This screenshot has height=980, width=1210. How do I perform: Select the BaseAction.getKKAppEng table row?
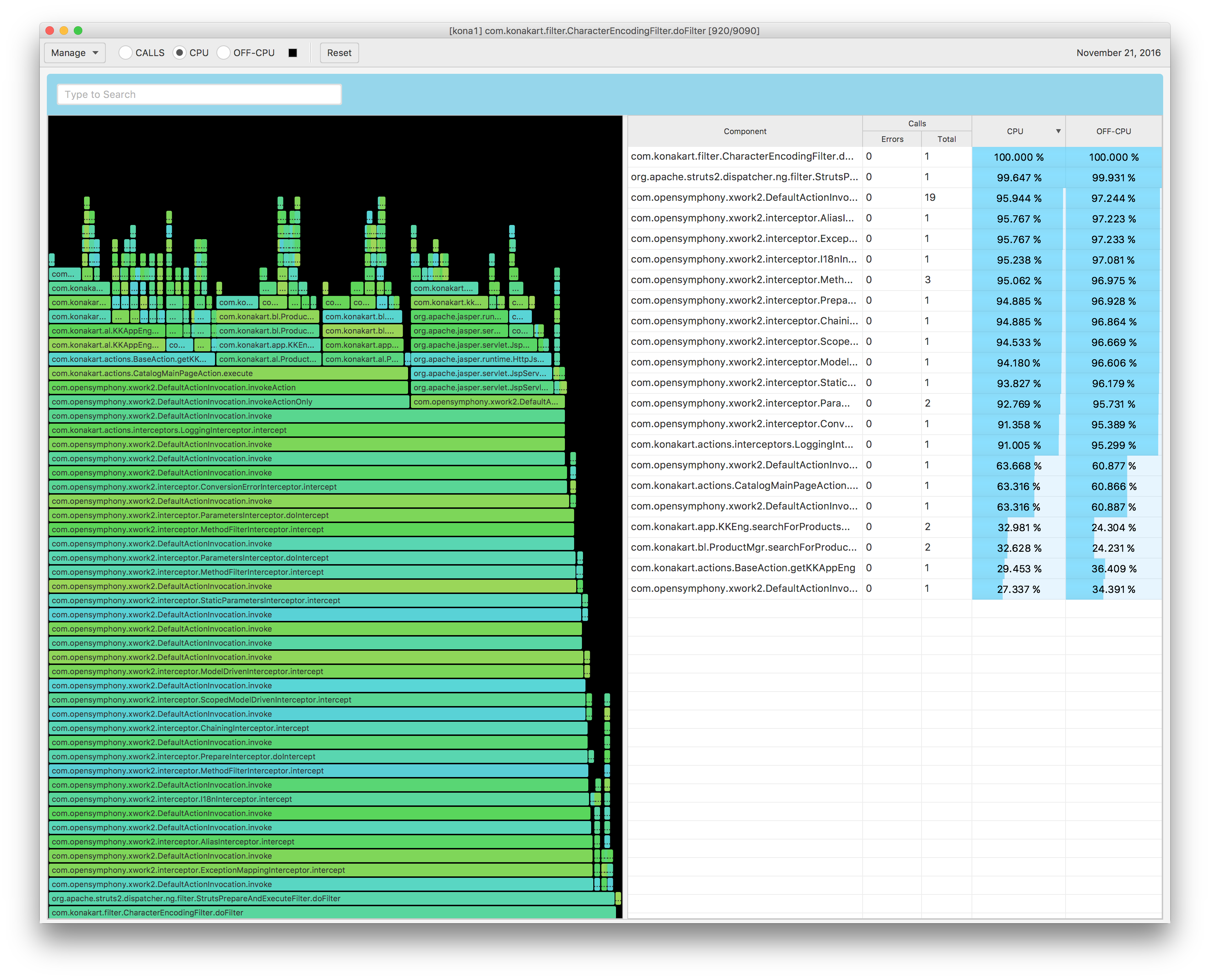[x=895, y=568]
